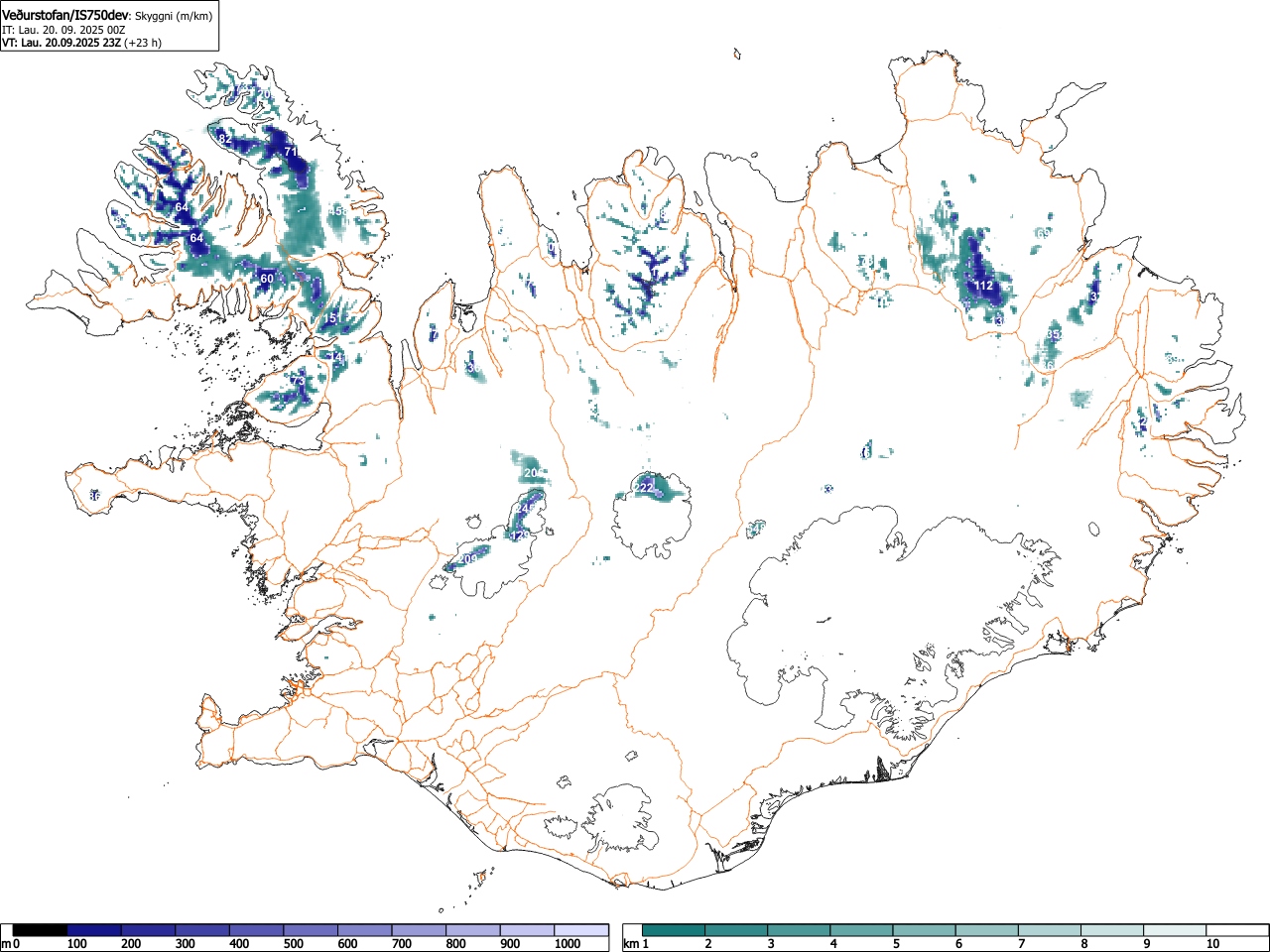Click the '5' tick on km legend
This screenshot has height=952, width=1270.
[x=895, y=944]
